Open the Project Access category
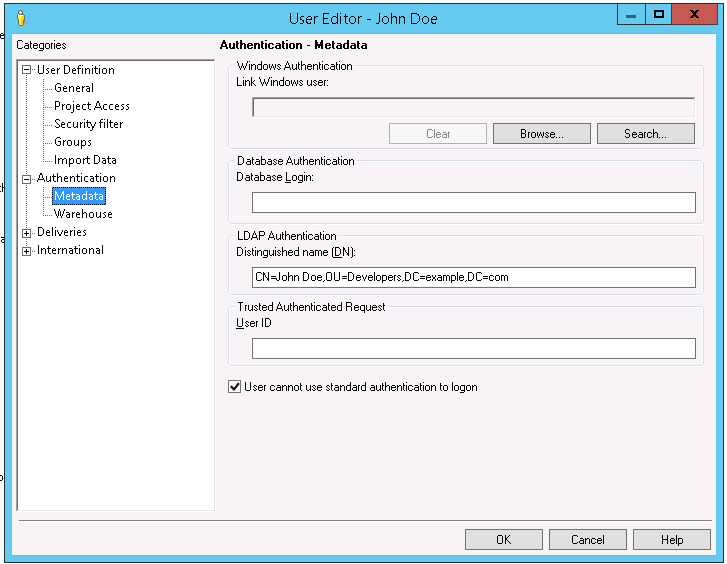The height and width of the screenshot is (564, 727). point(91,106)
